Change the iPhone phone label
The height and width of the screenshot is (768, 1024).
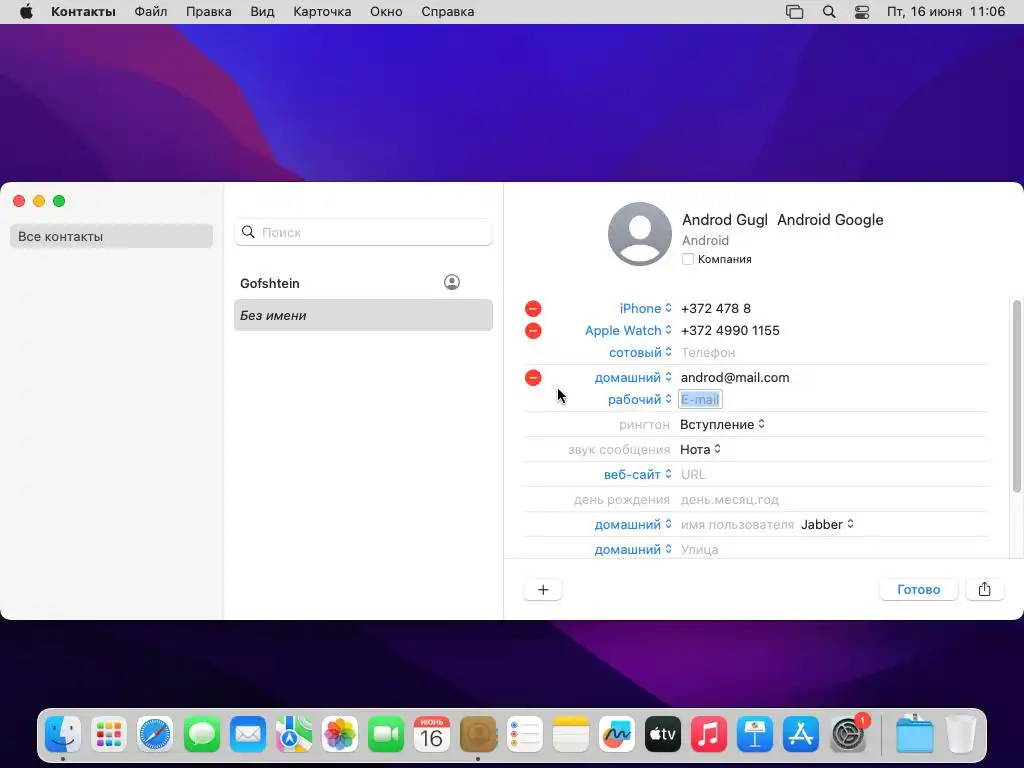[645, 308]
